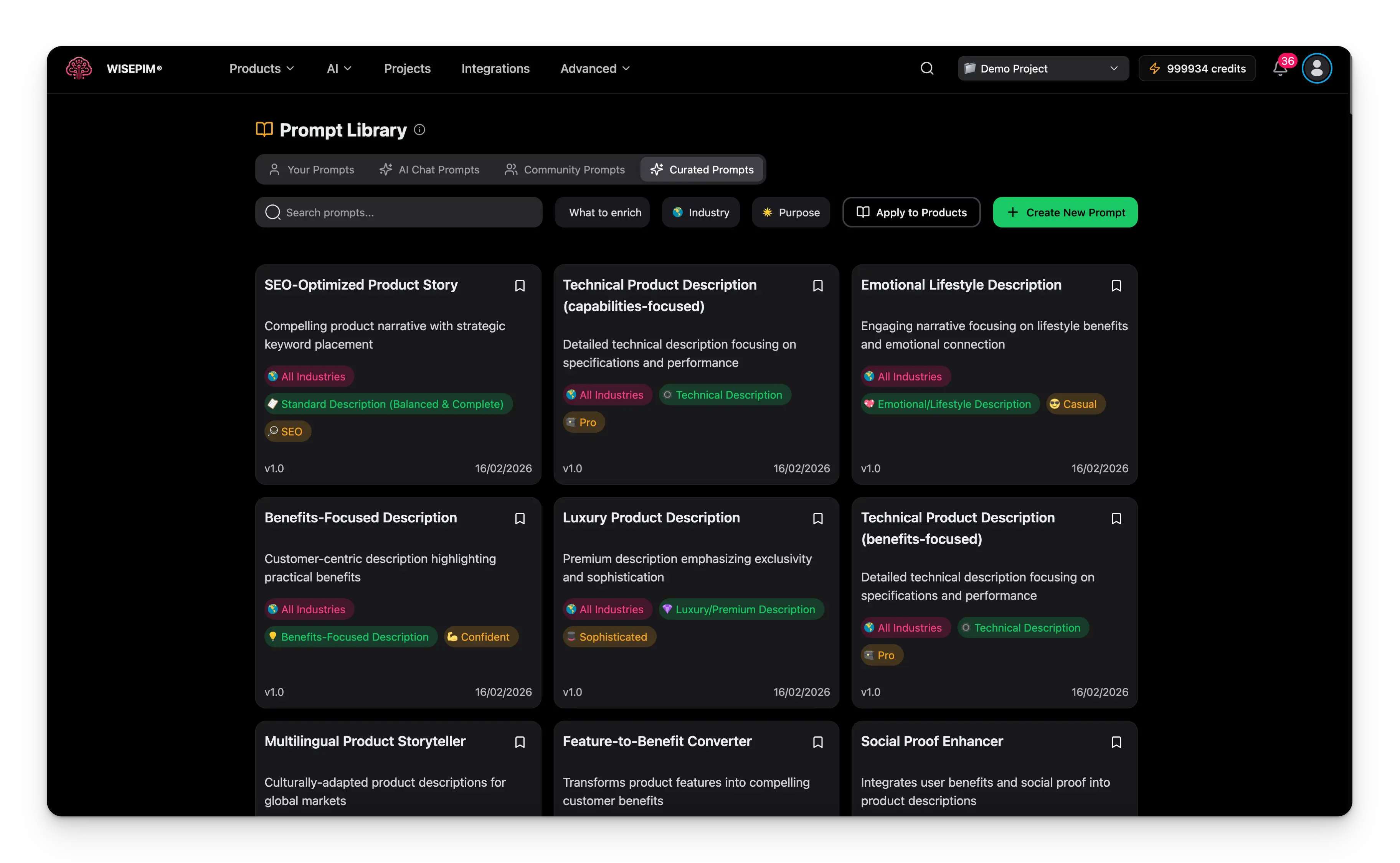Open the Industry filter dropdown
This screenshot has width=1400, height=863.
click(x=700, y=212)
